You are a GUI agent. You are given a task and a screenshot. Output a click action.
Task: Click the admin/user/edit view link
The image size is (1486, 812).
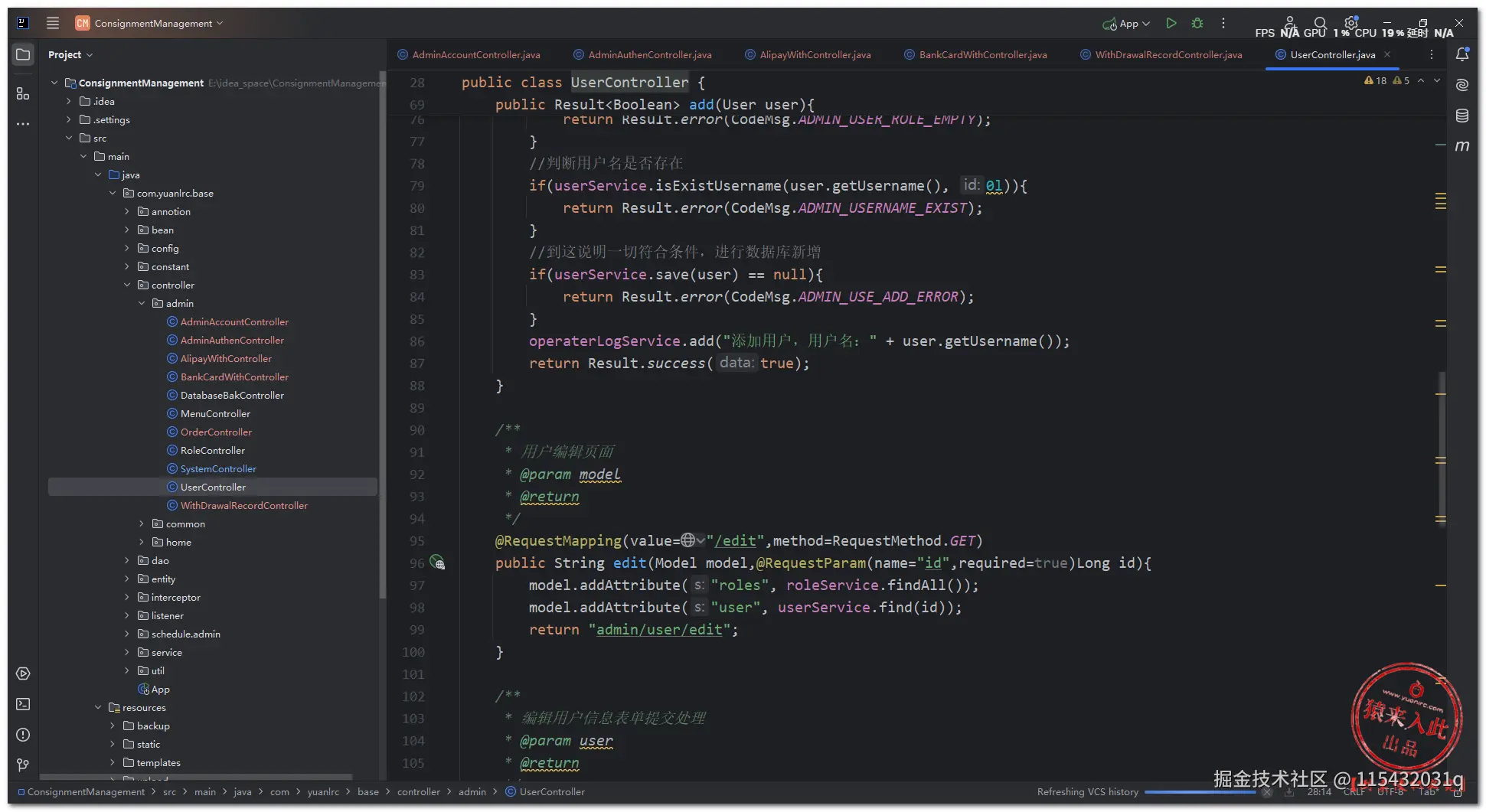click(659, 630)
